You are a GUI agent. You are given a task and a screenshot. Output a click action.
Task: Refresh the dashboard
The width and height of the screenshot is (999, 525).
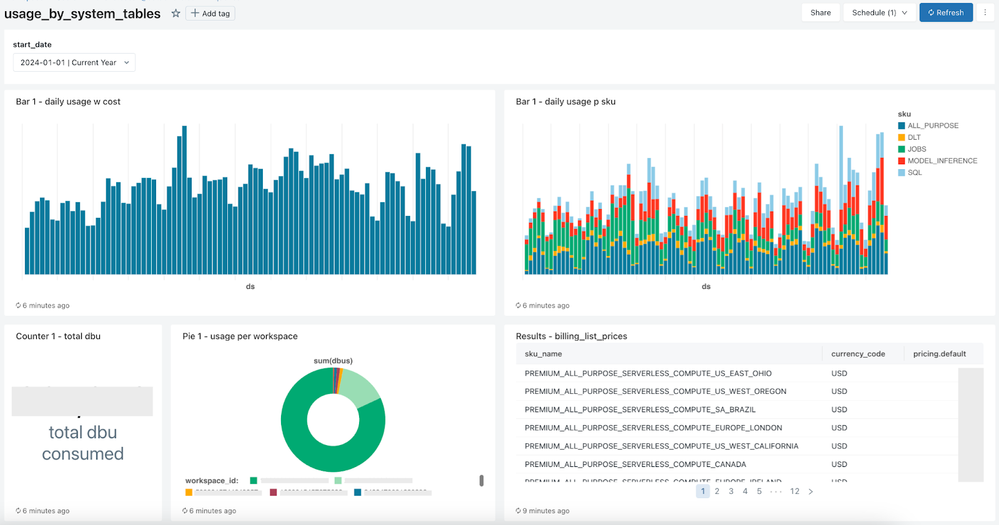(945, 13)
